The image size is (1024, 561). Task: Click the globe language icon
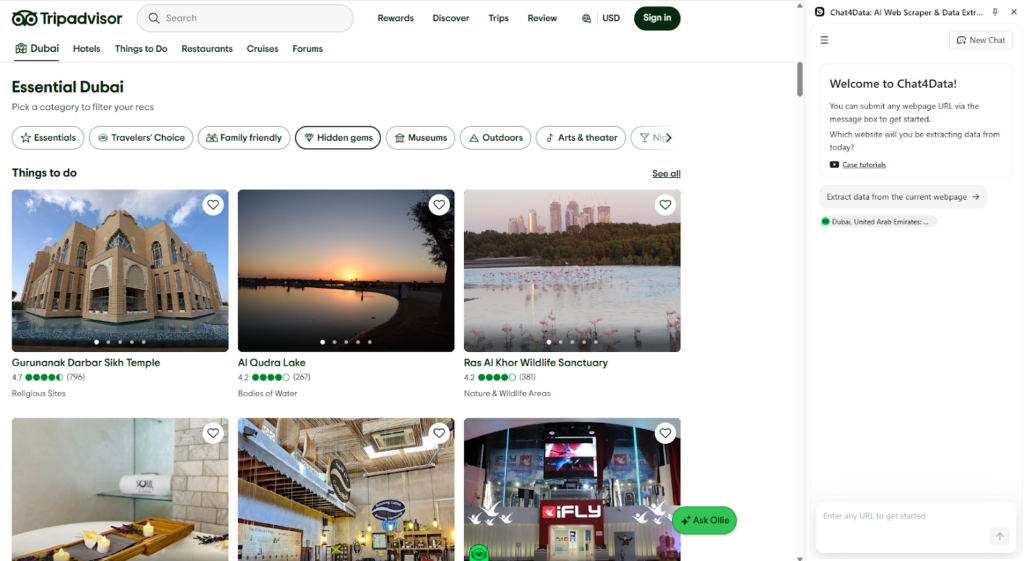586,18
